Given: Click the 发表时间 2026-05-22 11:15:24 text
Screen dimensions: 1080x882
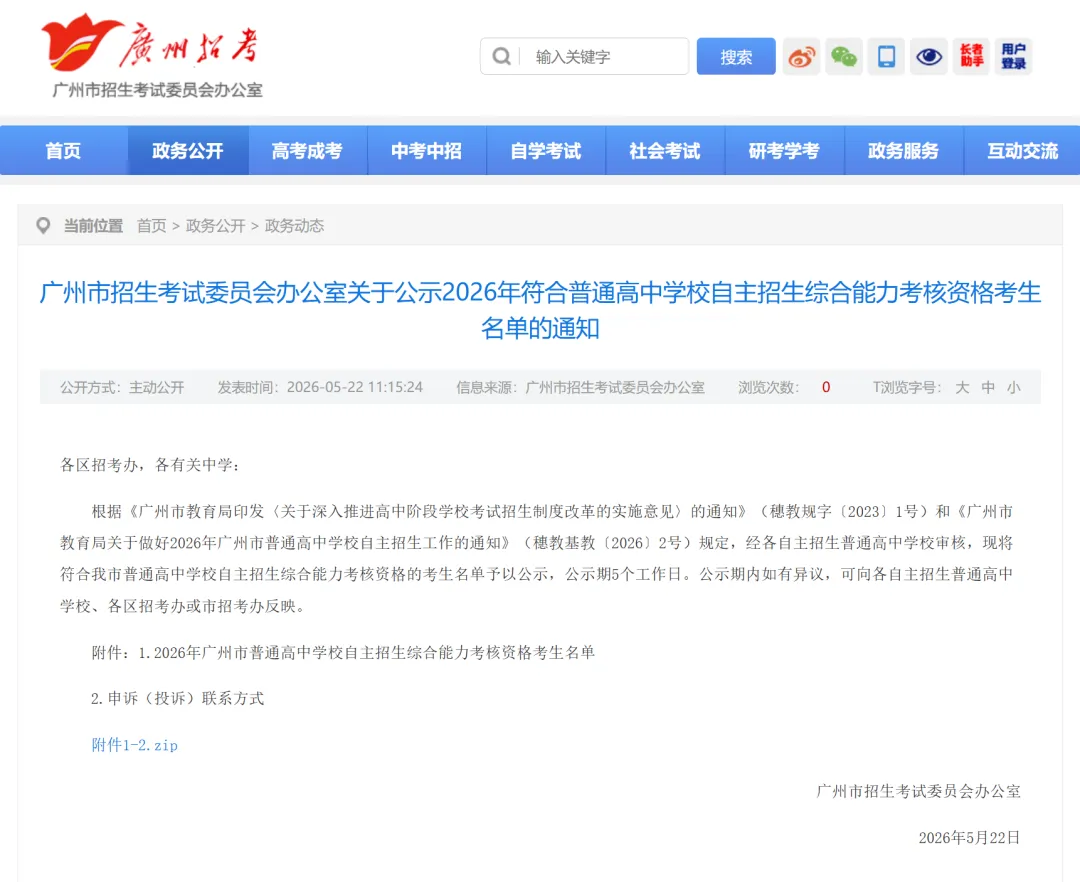Looking at the screenshot, I should pos(320,388).
